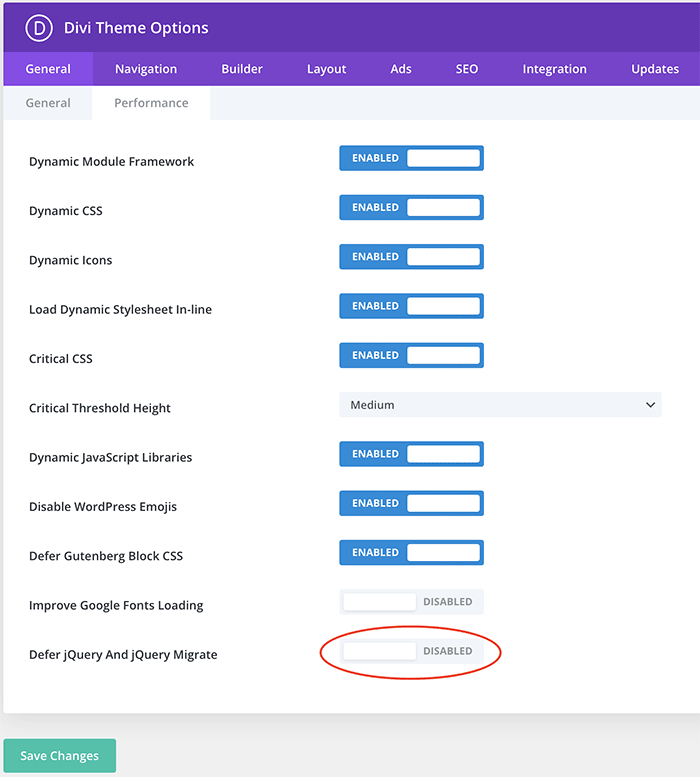
Task: Click the Medium dropdown chevron arrow
Action: (651, 405)
